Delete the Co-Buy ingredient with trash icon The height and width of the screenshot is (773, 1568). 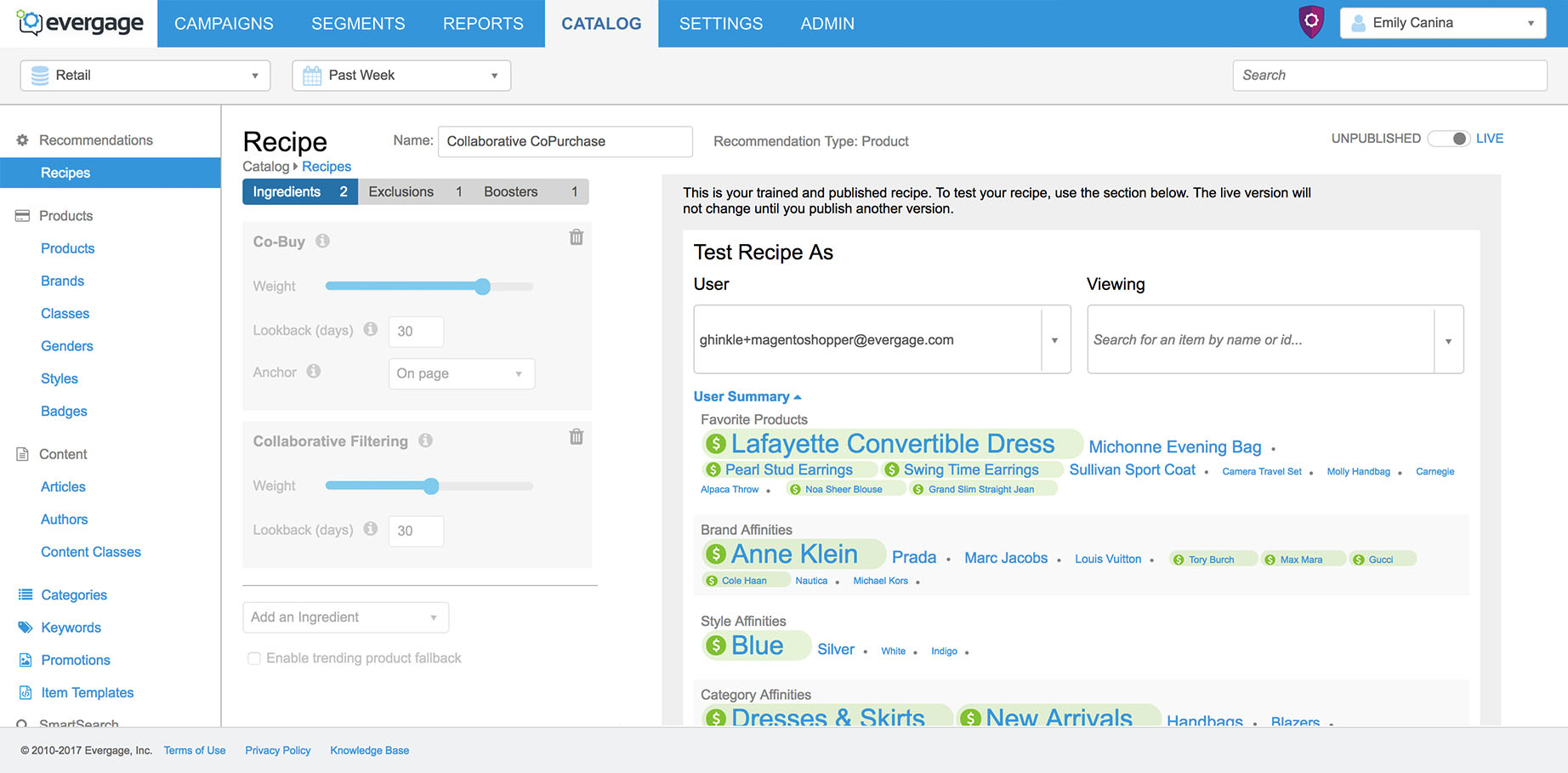577,237
